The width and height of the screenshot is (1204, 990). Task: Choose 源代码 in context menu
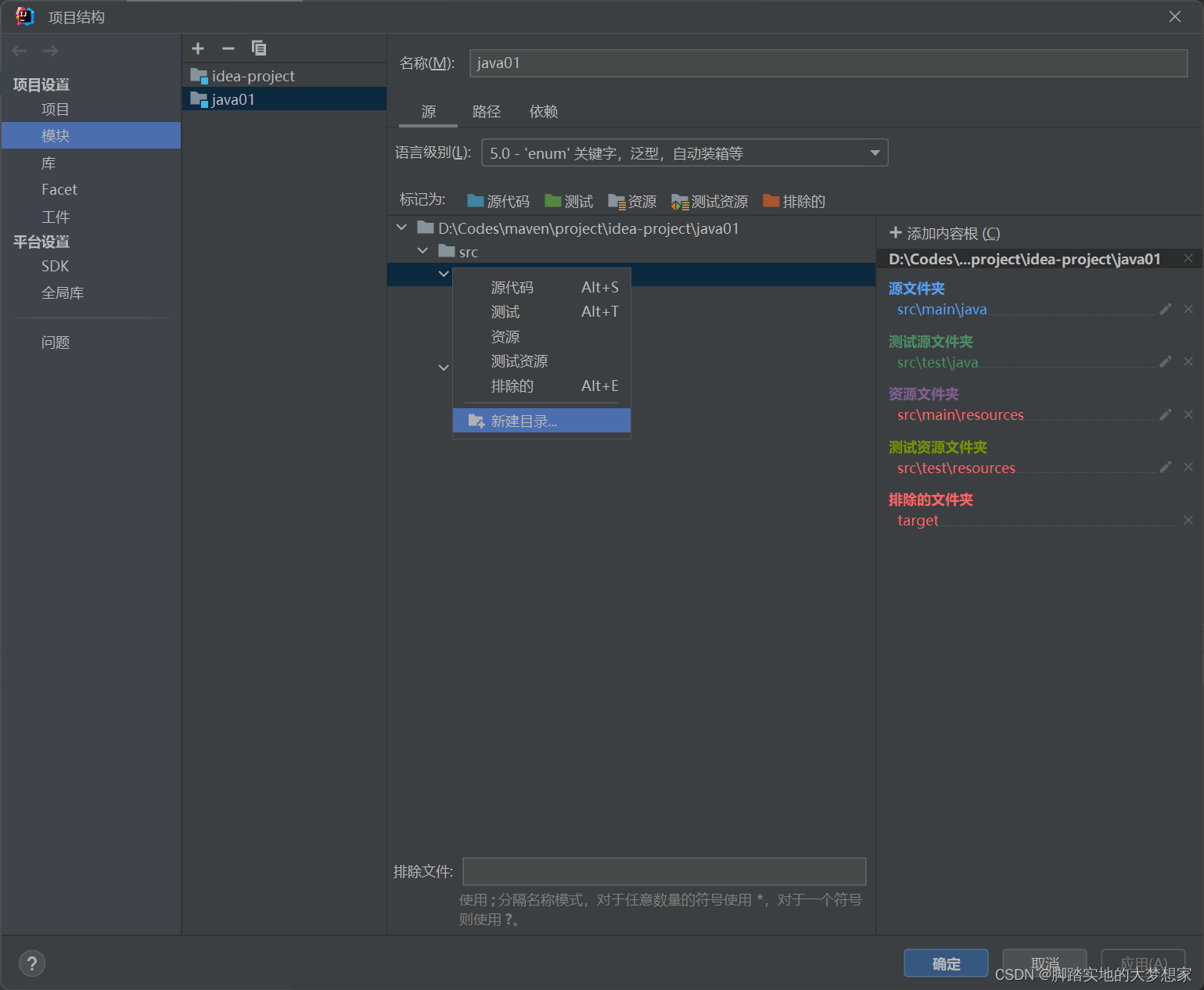541,287
